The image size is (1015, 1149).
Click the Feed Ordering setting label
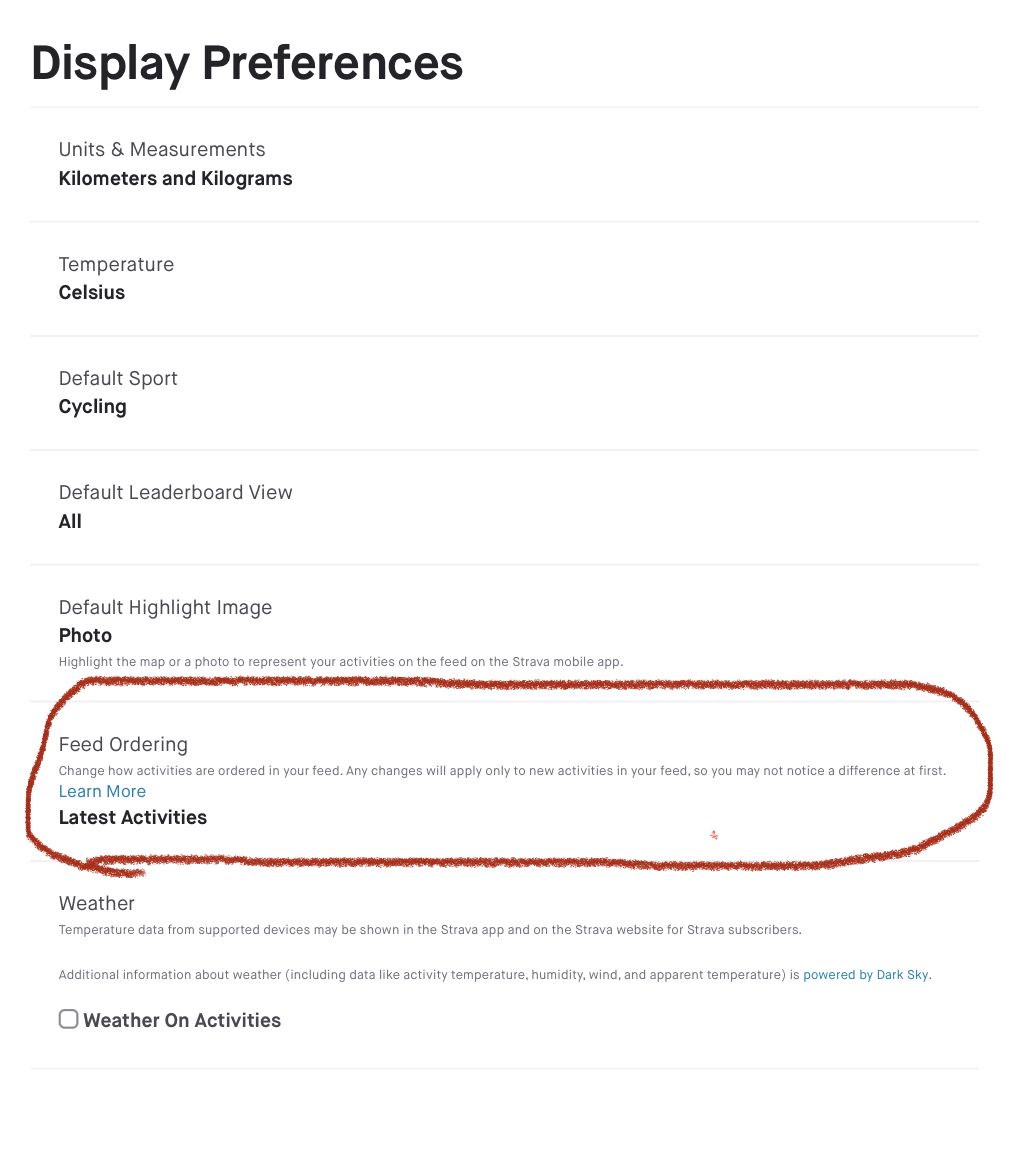(x=123, y=744)
